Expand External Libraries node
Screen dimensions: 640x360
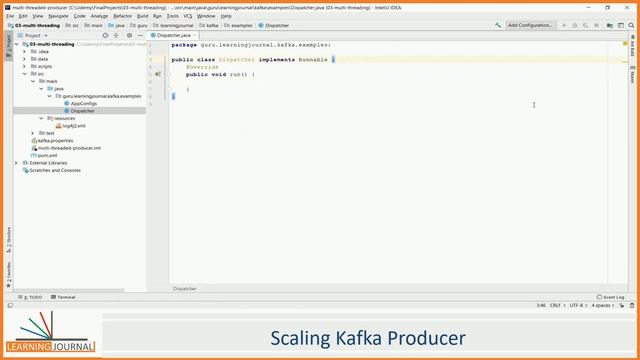click(17, 163)
